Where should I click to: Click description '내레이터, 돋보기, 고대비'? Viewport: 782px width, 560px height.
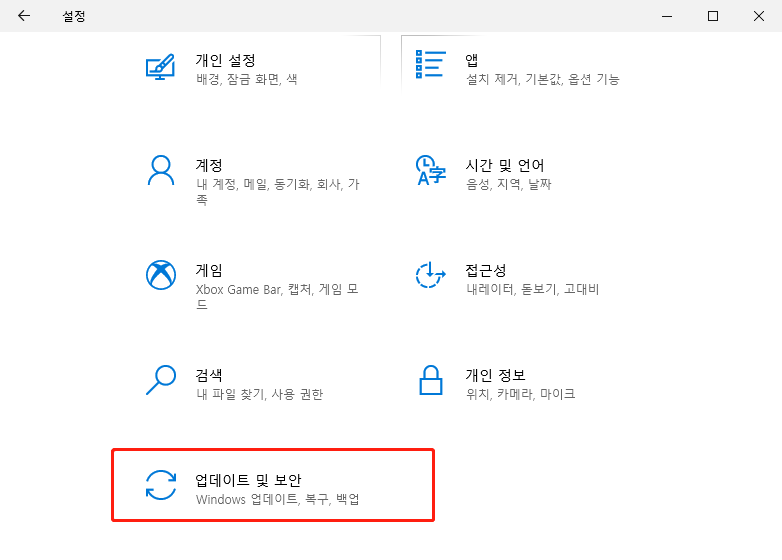pos(532,289)
